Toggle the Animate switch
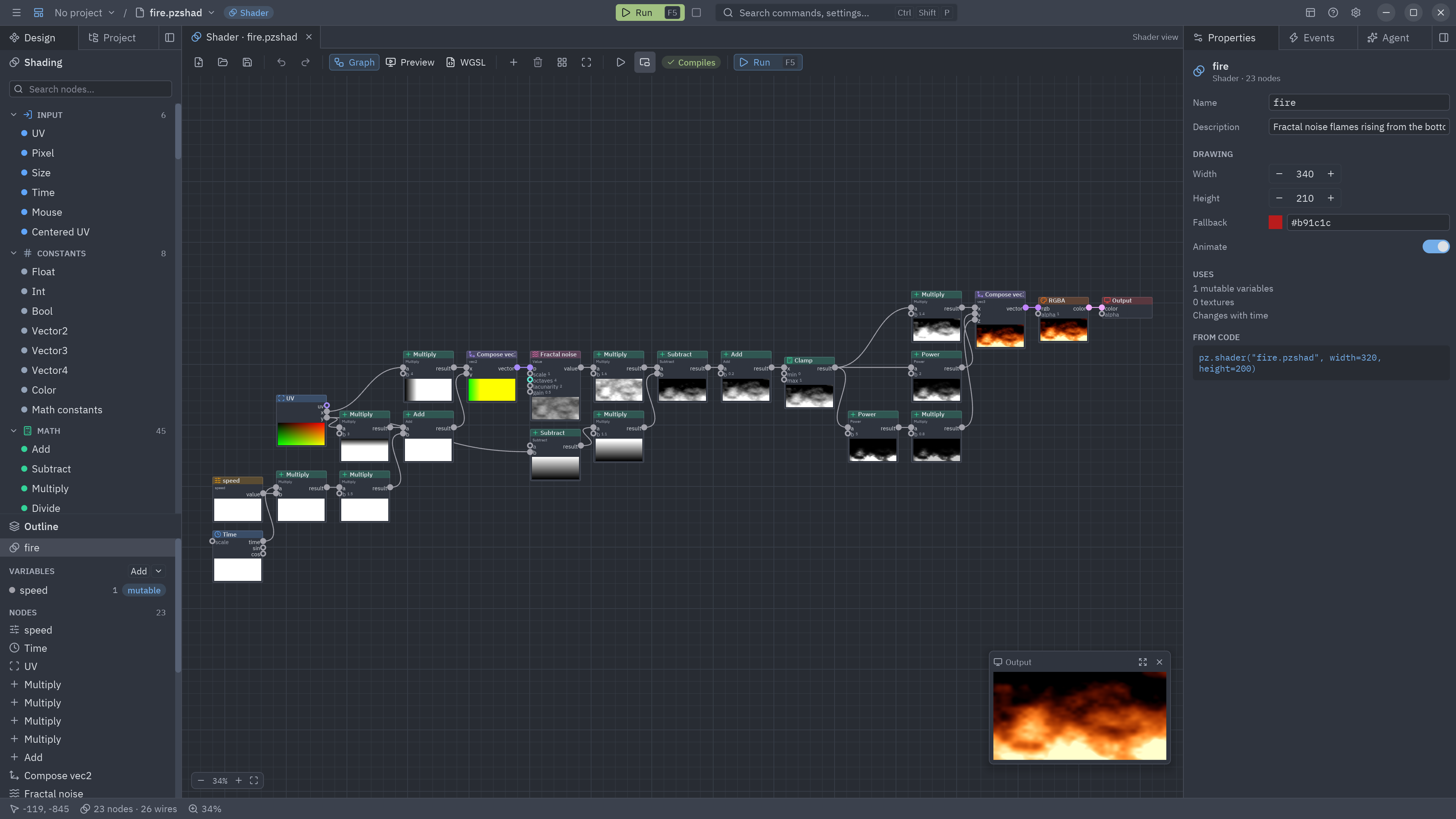Image resolution: width=1456 pixels, height=819 pixels. pos(1436,246)
